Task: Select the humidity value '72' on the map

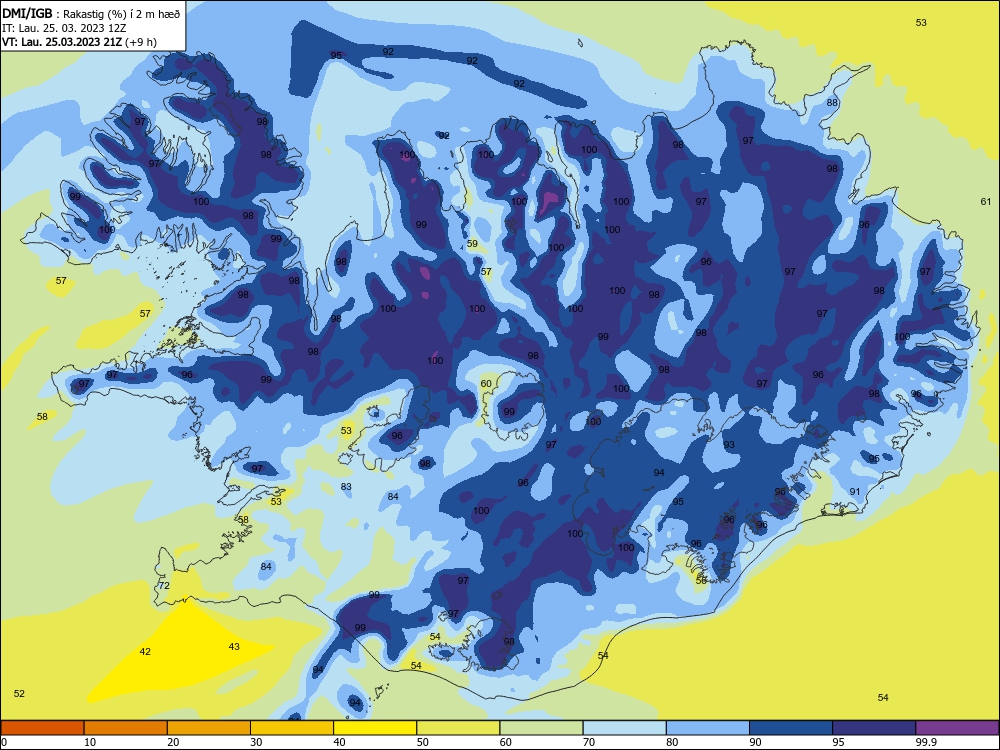Action: pos(164,585)
